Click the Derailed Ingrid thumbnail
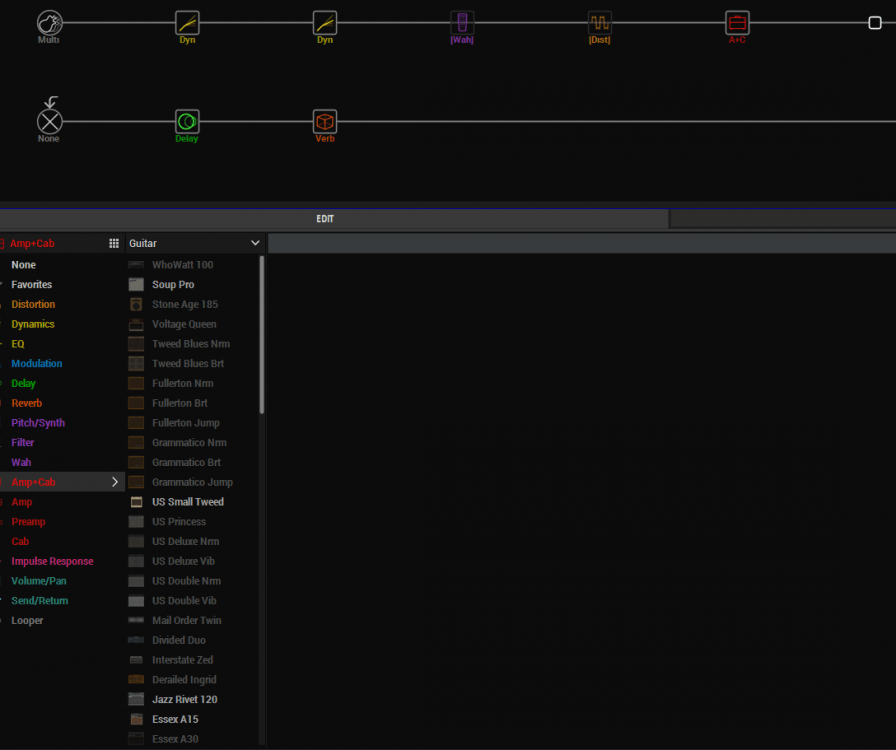Screen dimensions: 896x750 click(x=136, y=680)
